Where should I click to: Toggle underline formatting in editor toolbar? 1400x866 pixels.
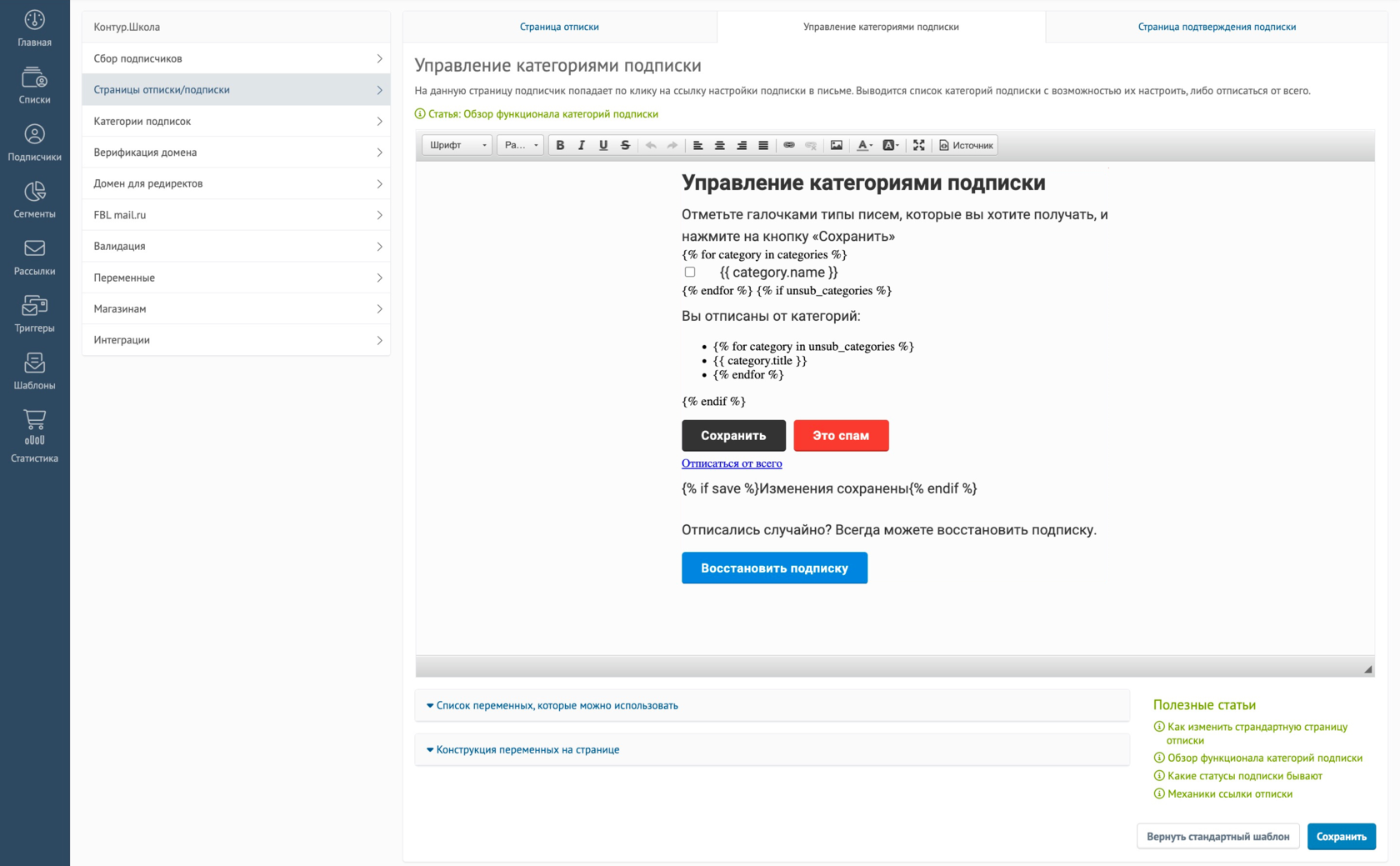click(603, 145)
